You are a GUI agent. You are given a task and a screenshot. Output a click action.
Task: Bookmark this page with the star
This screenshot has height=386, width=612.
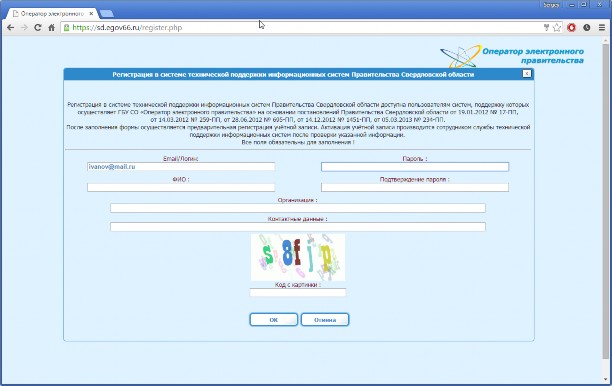pos(557,28)
